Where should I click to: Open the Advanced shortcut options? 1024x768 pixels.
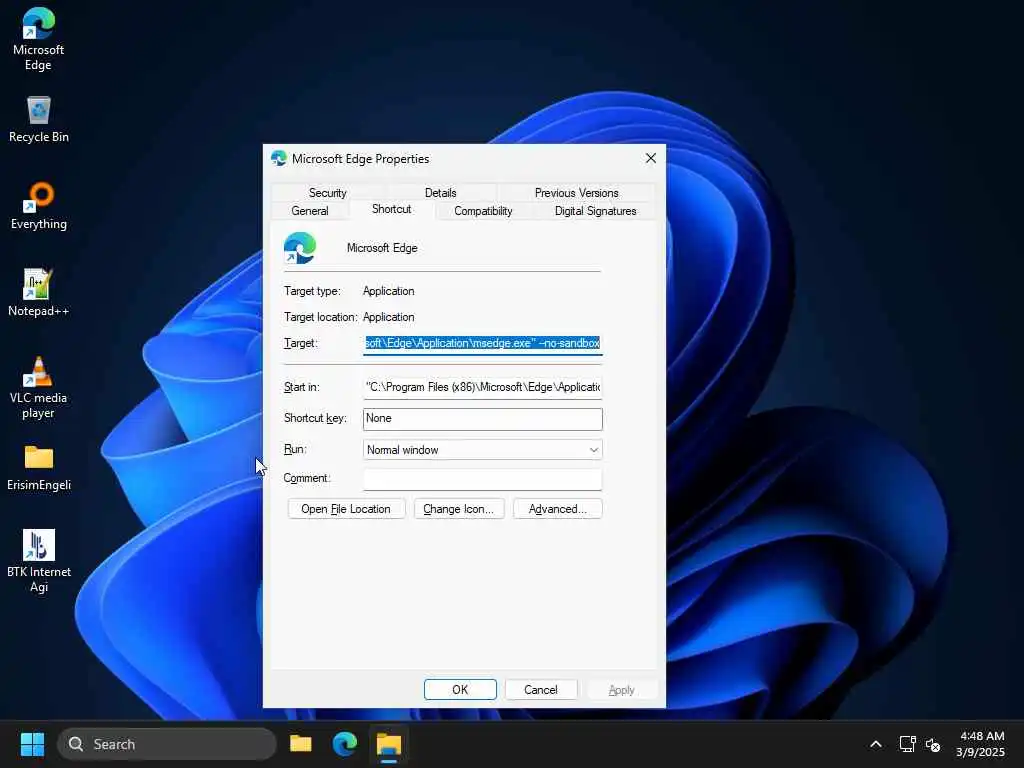pyautogui.click(x=557, y=509)
